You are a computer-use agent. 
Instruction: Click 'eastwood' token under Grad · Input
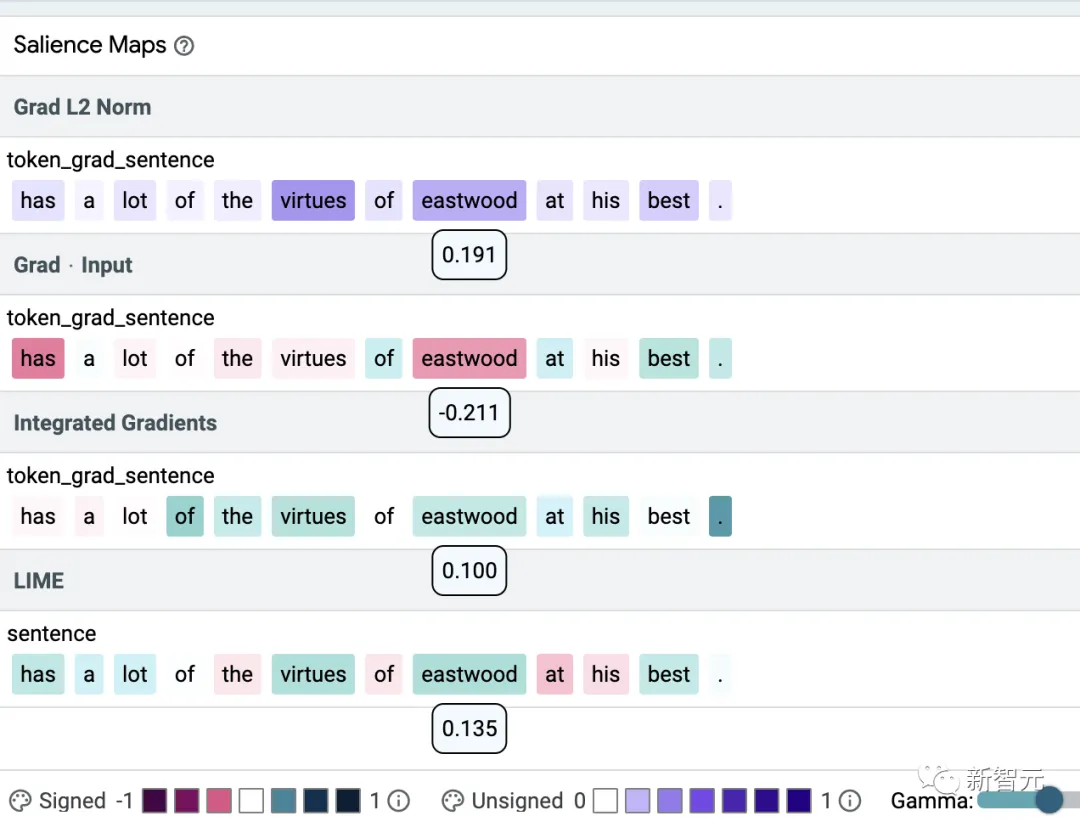(469, 359)
